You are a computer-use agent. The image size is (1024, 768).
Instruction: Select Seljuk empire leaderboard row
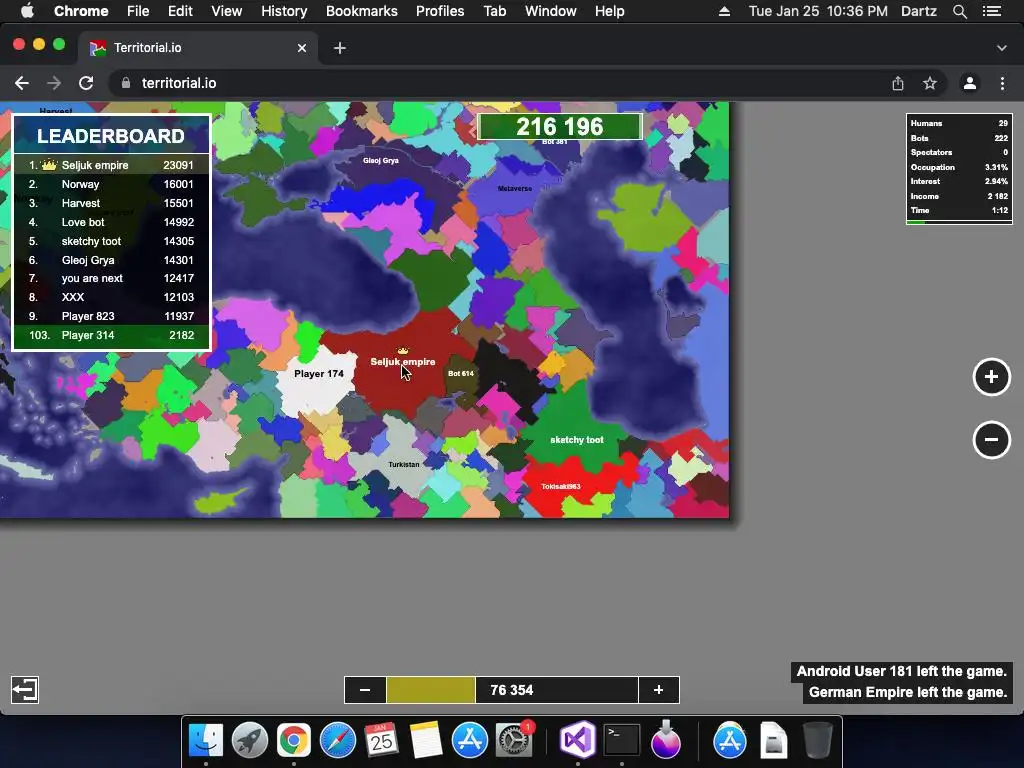tap(112, 165)
